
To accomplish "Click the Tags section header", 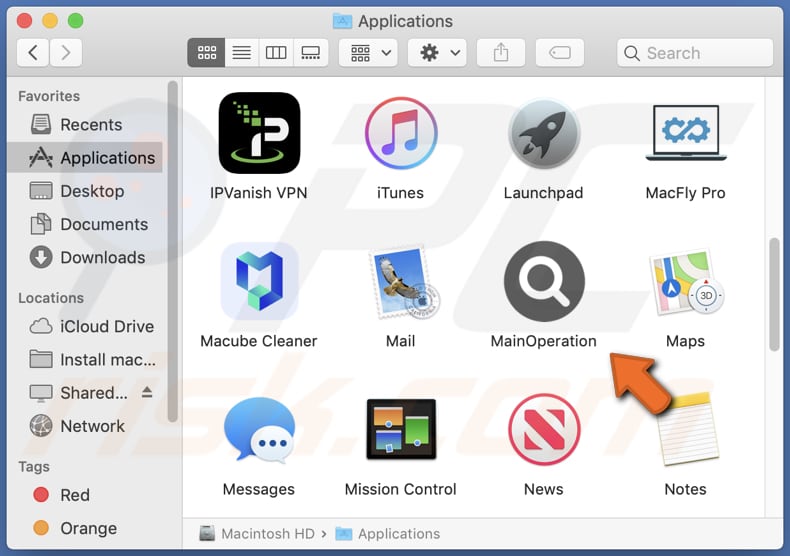I will click(34, 466).
